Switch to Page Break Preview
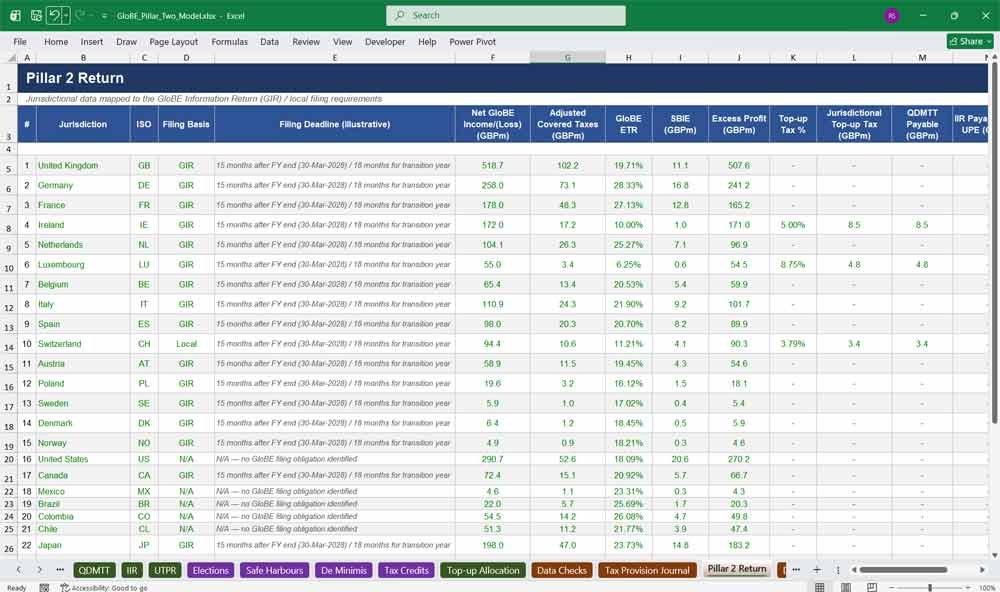The height and width of the screenshot is (592, 1000). pyautogui.click(x=872, y=588)
